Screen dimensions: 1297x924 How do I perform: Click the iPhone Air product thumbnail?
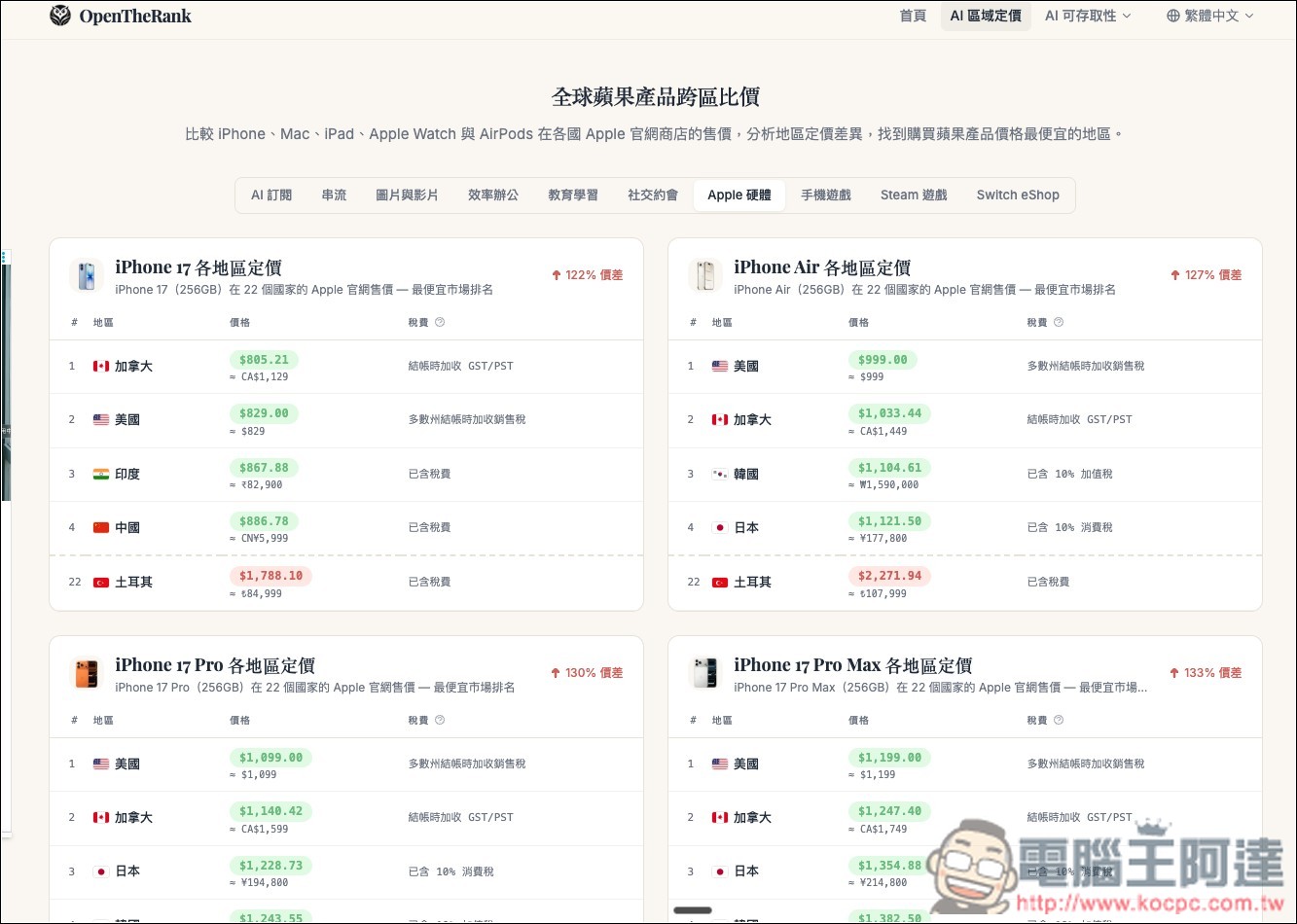click(x=704, y=275)
